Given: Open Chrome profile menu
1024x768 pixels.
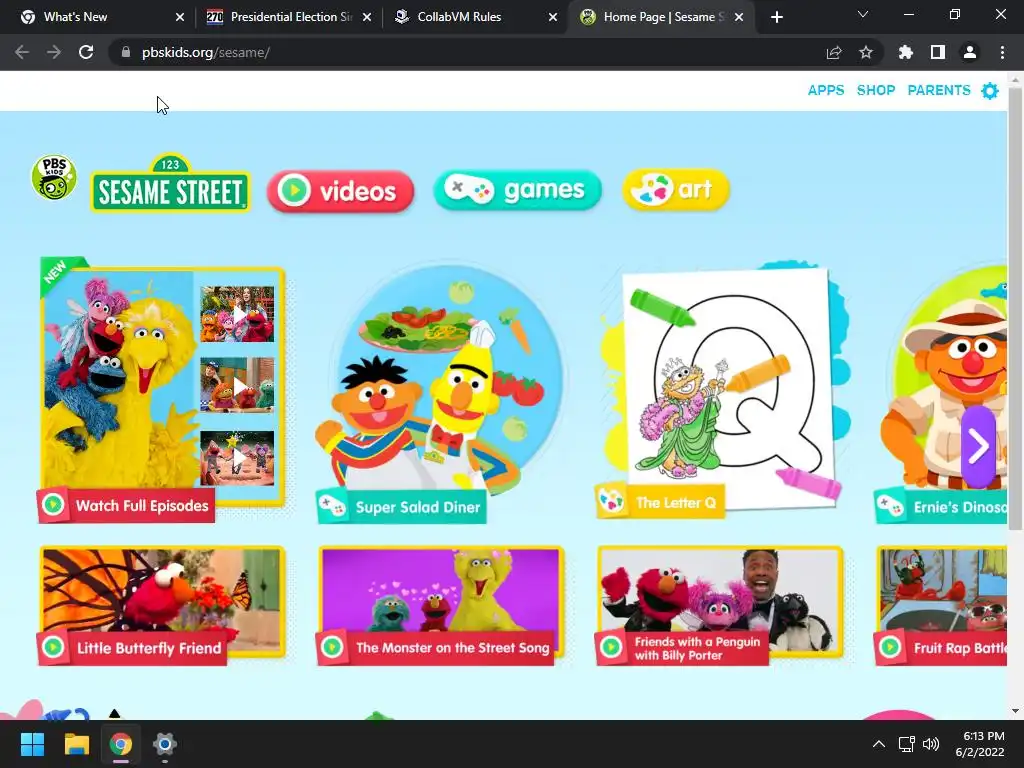Looking at the screenshot, I should (970, 52).
